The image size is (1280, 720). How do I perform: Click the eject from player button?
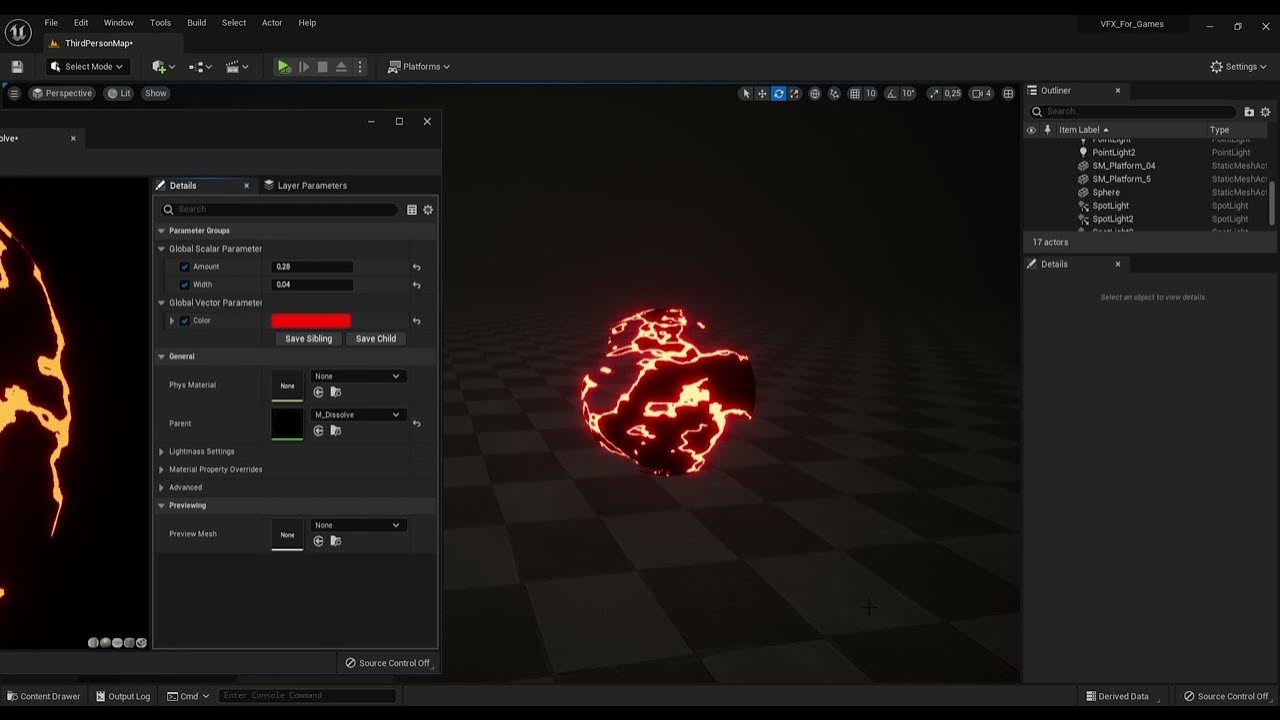341,67
